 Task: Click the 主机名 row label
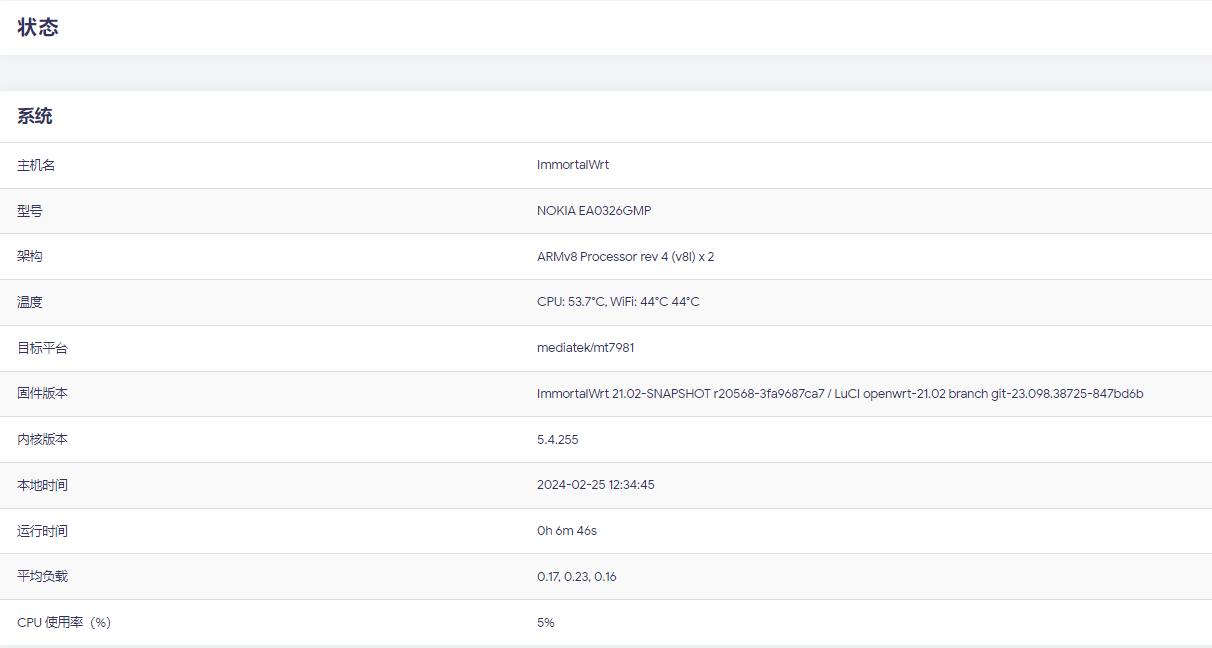[x=36, y=165]
